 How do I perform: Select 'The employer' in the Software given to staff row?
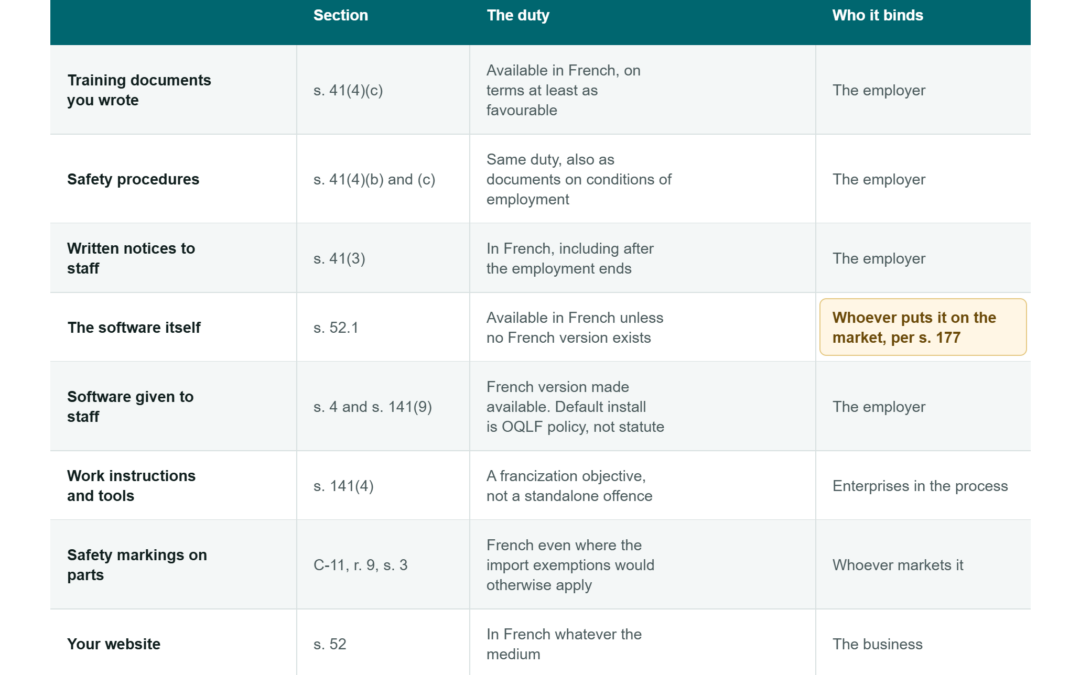point(879,406)
